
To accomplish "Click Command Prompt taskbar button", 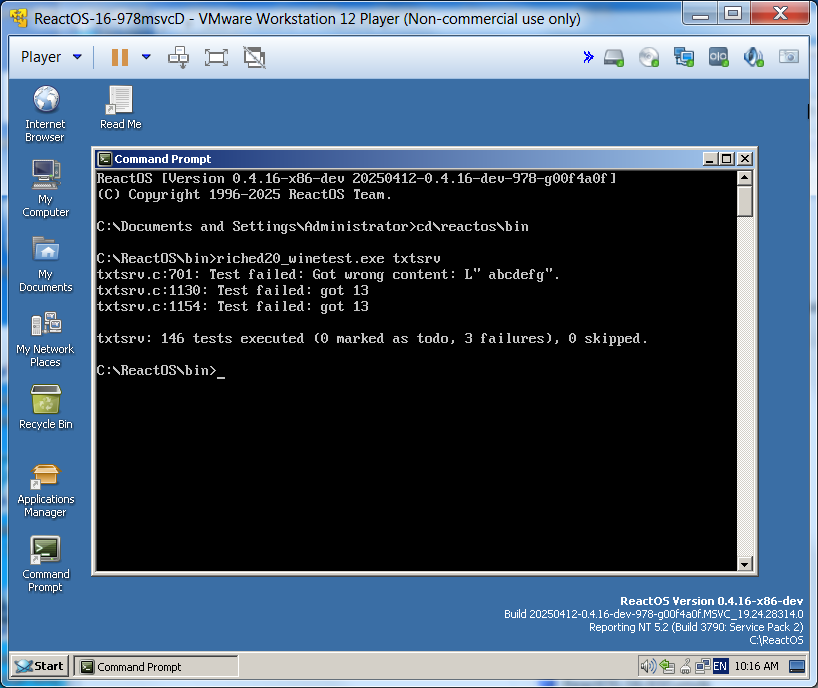I will [x=155, y=667].
